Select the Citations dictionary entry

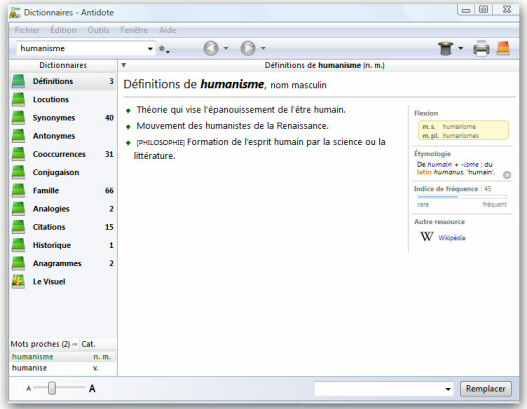(63, 227)
